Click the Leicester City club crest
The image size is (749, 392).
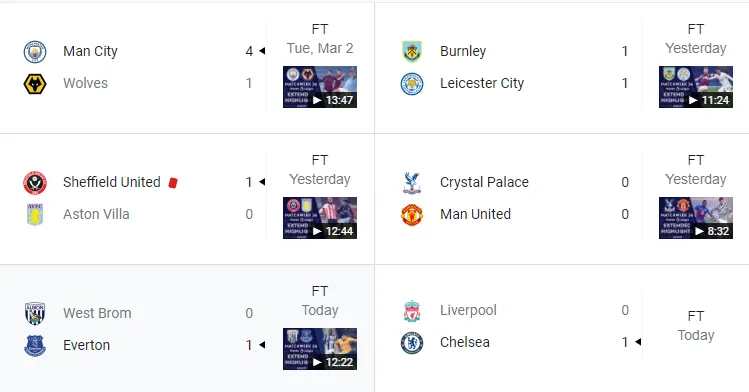[x=412, y=84]
